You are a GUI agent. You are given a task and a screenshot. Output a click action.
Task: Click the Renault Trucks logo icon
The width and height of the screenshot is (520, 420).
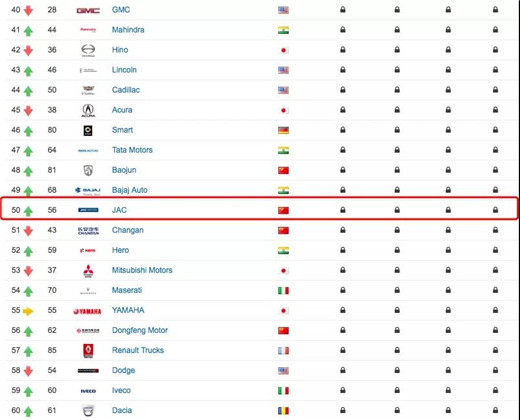(x=88, y=351)
